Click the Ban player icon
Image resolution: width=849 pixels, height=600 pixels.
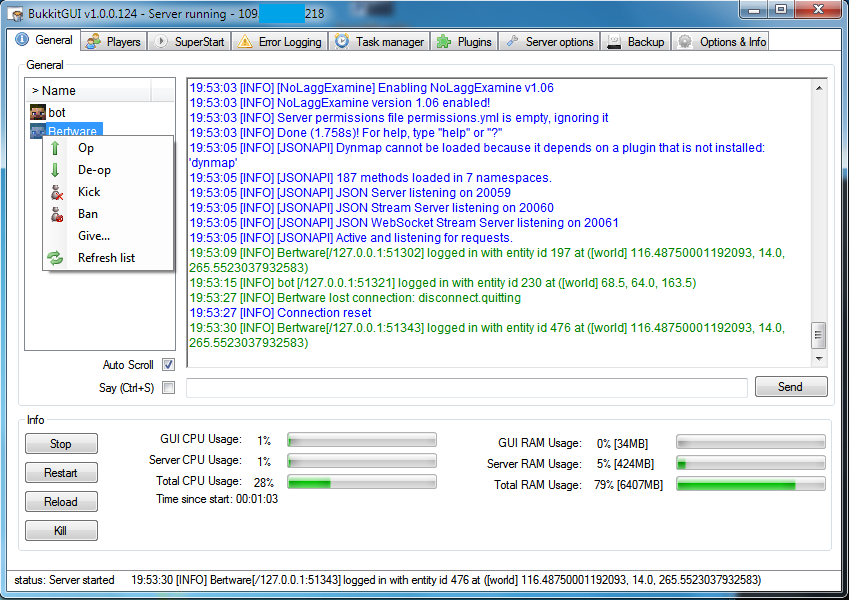coord(57,214)
